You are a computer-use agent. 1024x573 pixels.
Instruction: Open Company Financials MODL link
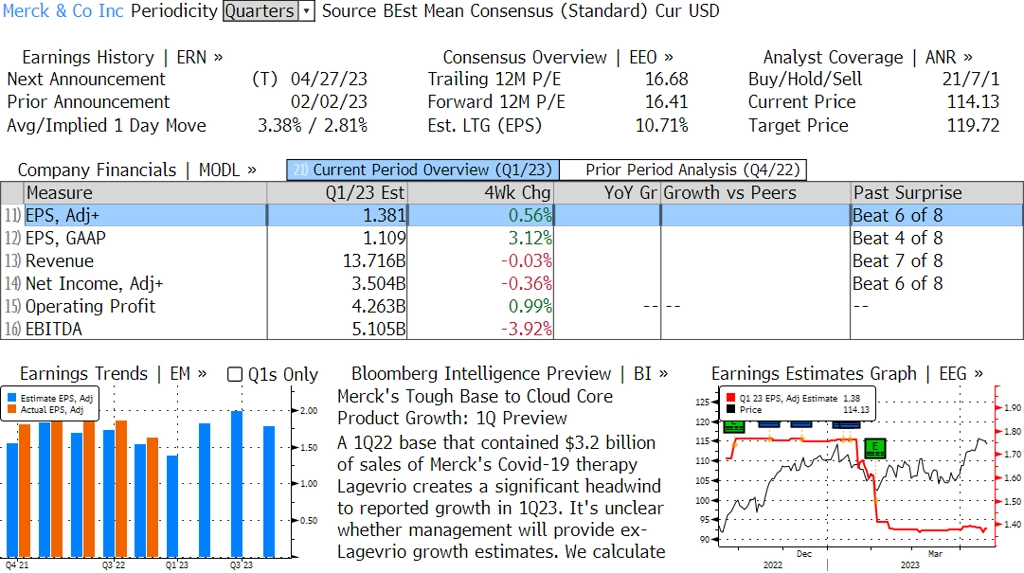pyautogui.click(x=137, y=170)
